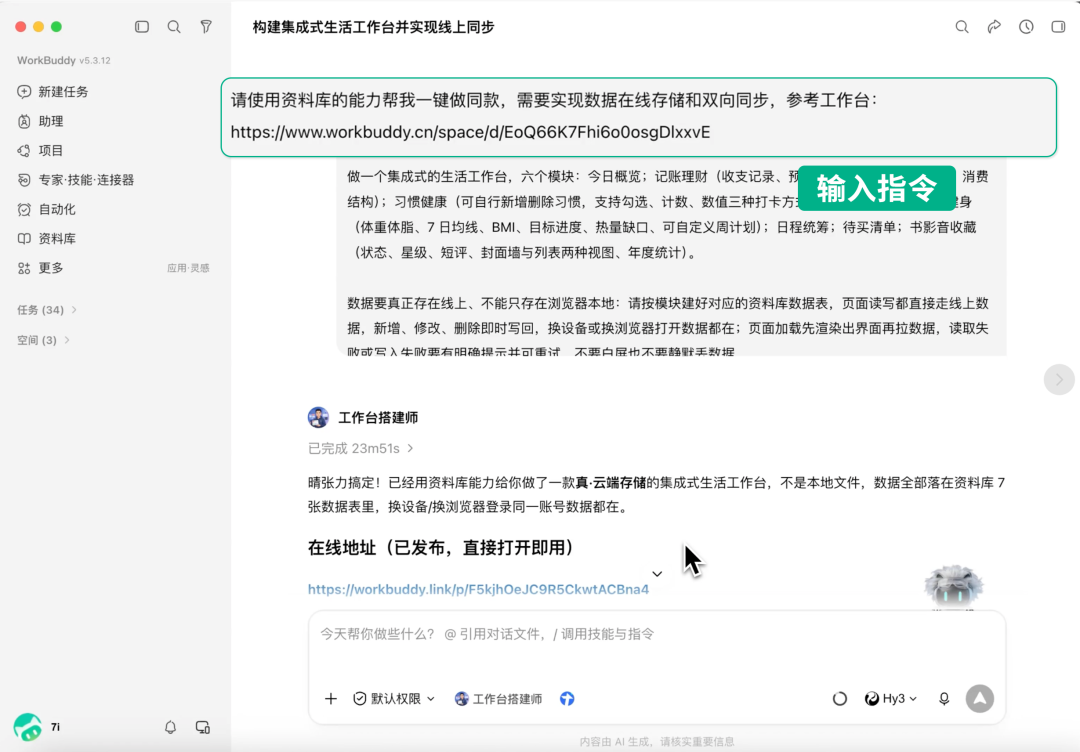This screenshot has width=1080, height=752.
Task: Focus the 今天帮你做些什么 input box
Action: click(x=657, y=634)
